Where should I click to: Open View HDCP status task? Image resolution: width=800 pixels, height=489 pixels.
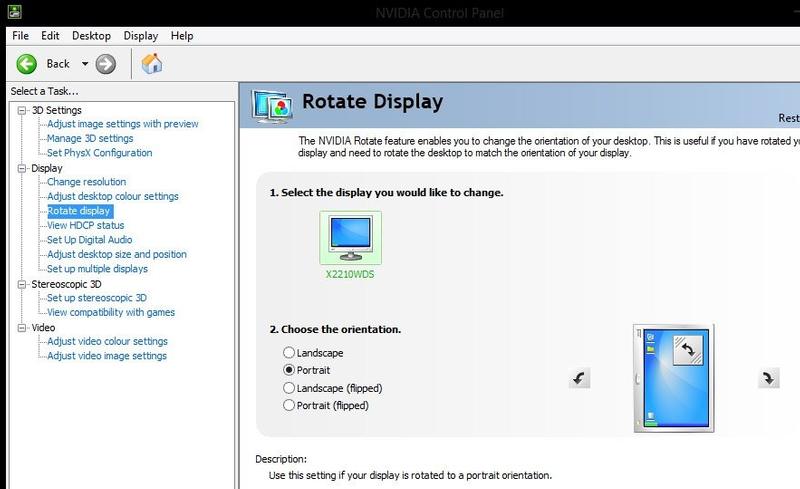[x=85, y=225]
